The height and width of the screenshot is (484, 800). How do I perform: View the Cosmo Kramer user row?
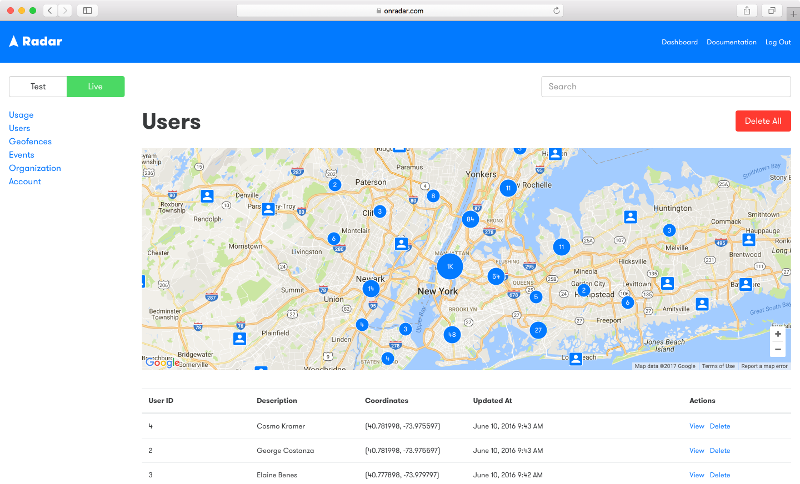click(697, 426)
